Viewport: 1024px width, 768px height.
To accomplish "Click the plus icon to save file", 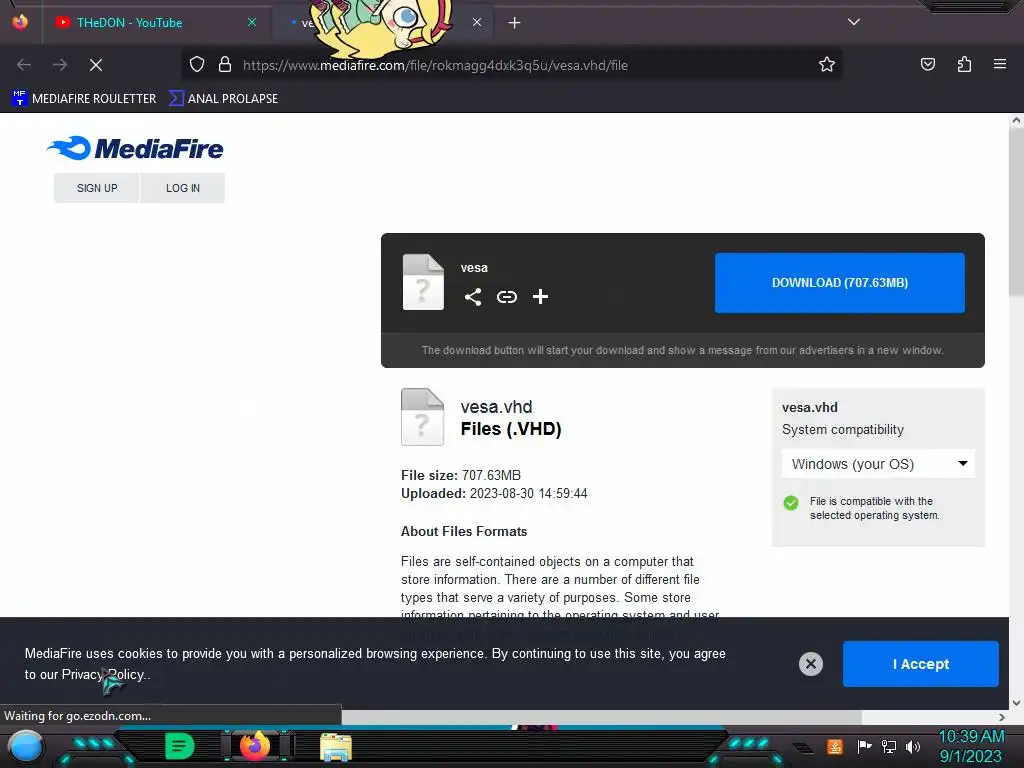I will (x=540, y=297).
